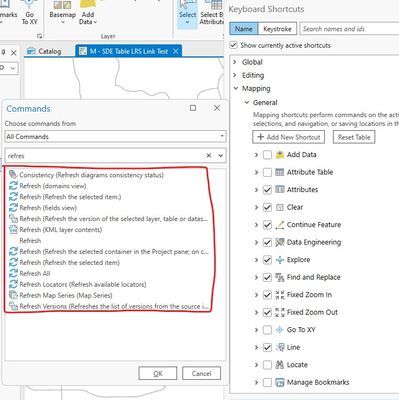
Task: Activate the Select tool in ribbon
Action: point(187,12)
